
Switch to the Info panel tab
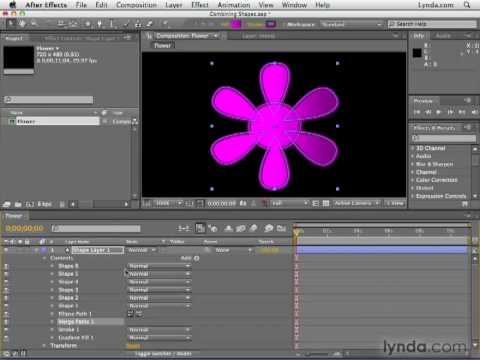pos(419,36)
